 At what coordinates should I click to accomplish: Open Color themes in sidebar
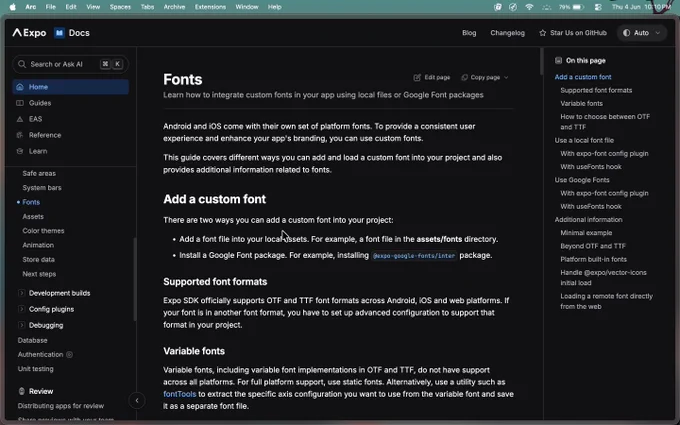coord(43,231)
